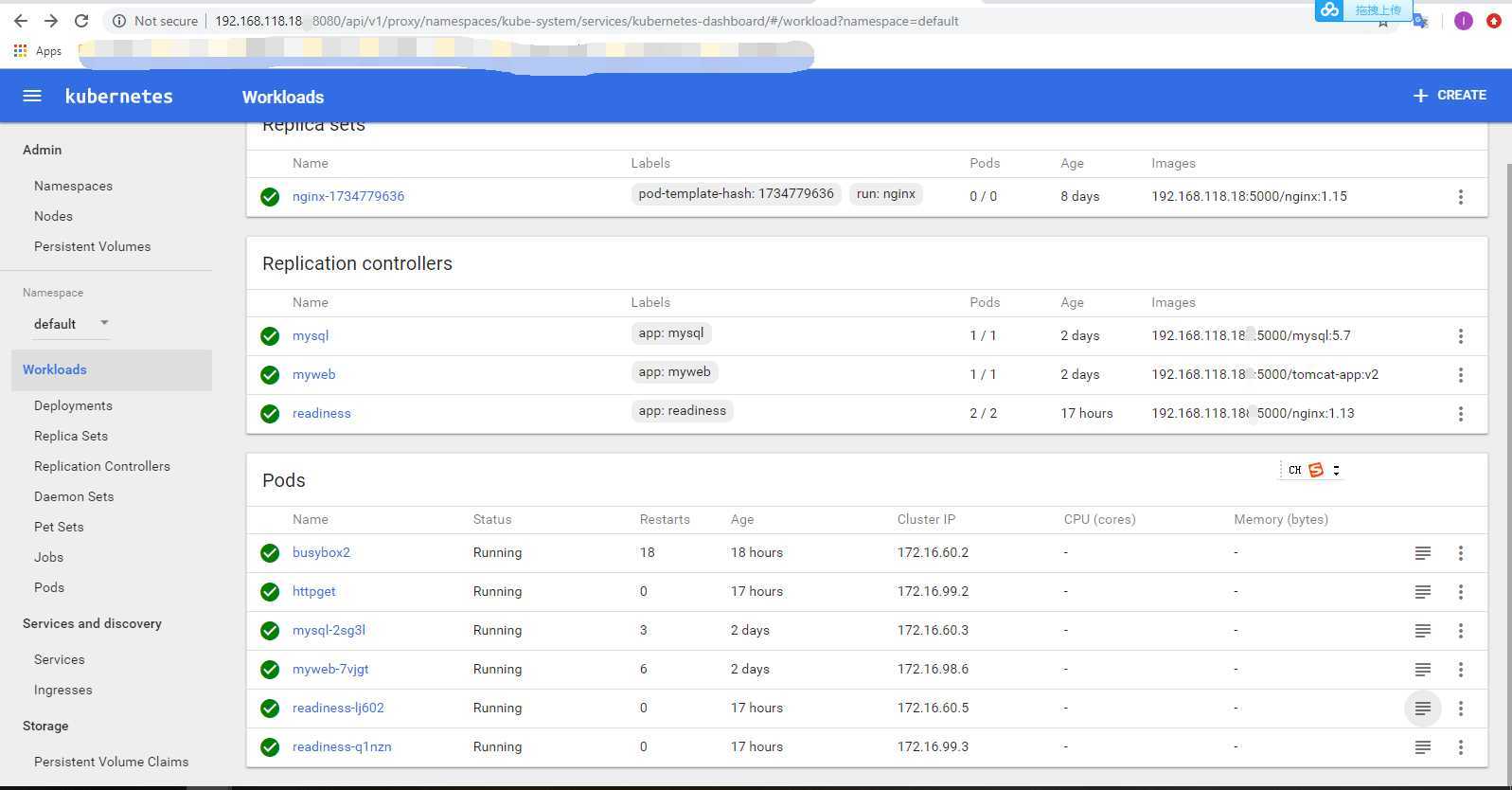View logs for readiness-lj602 pod

(x=1422, y=709)
